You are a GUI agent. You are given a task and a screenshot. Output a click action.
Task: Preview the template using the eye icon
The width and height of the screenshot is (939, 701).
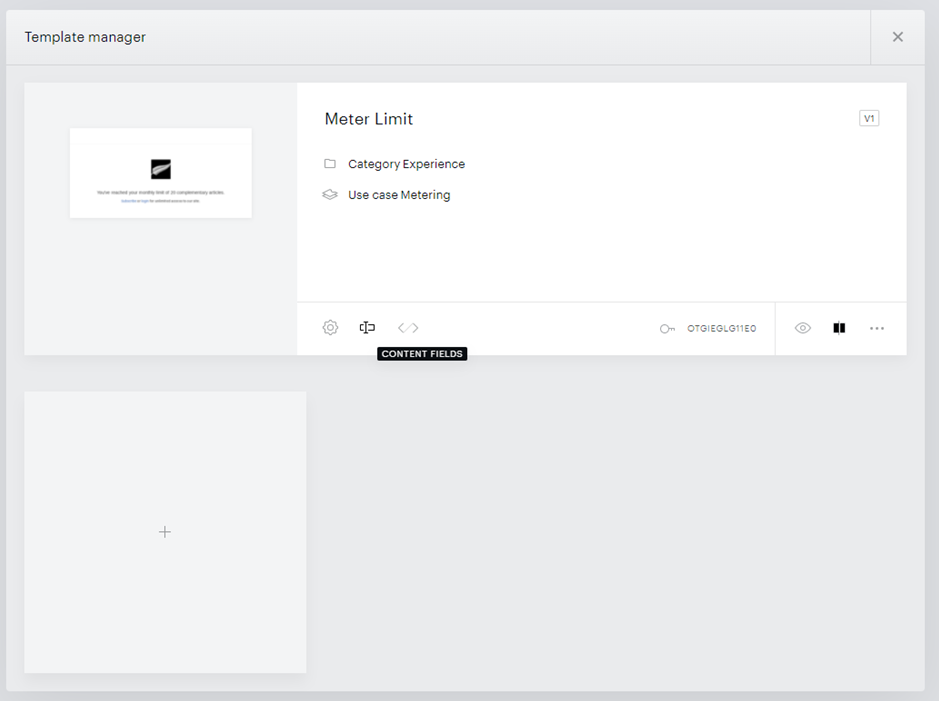(x=802, y=328)
